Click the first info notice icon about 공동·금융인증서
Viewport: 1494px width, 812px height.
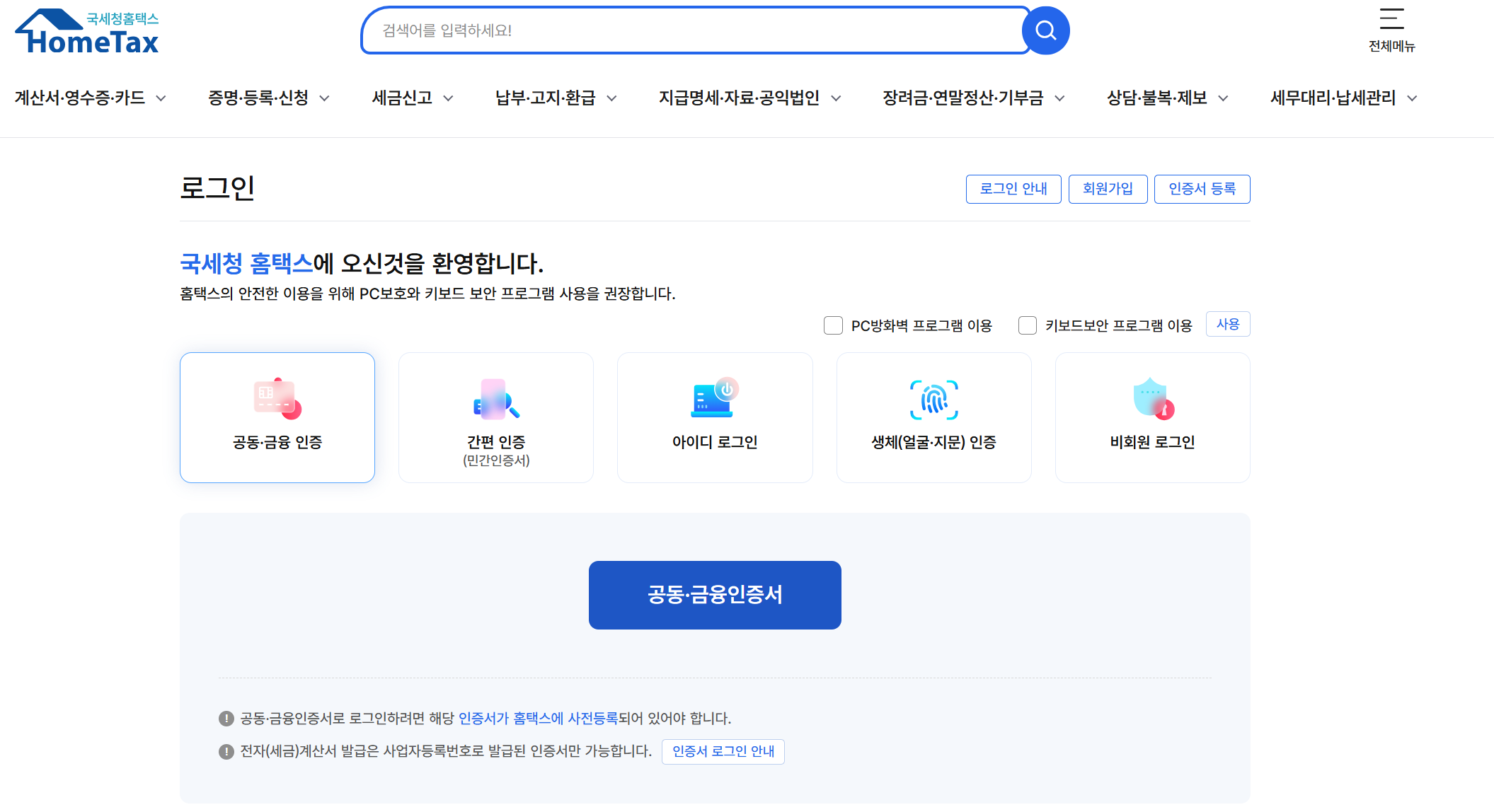coord(226,719)
